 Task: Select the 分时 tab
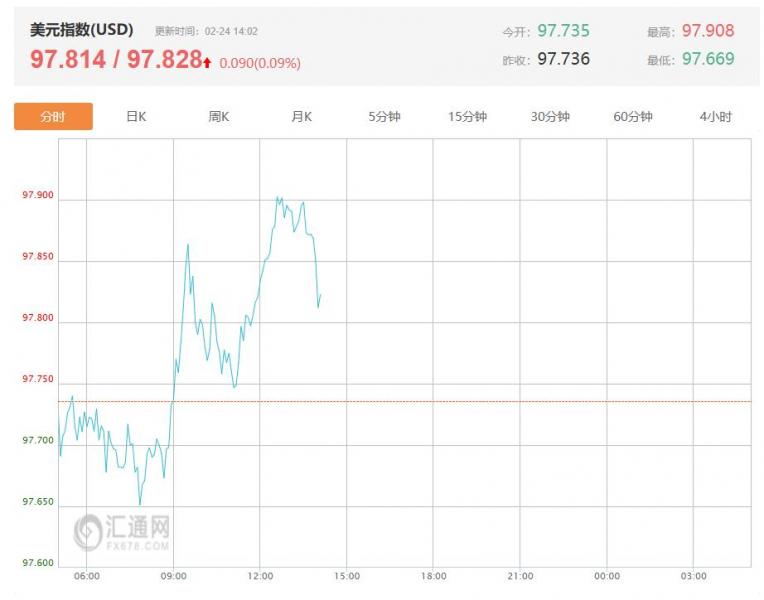pyautogui.click(x=53, y=116)
